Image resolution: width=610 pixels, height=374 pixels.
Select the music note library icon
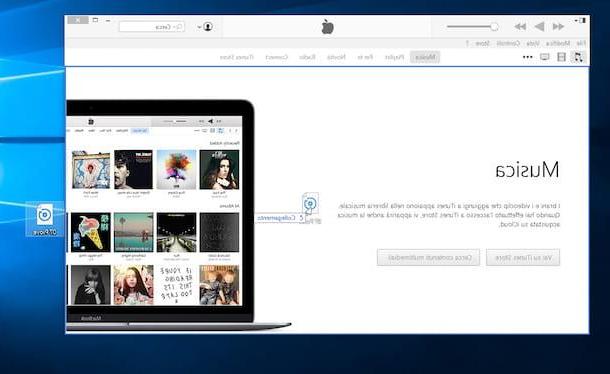click(x=578, y=57)
